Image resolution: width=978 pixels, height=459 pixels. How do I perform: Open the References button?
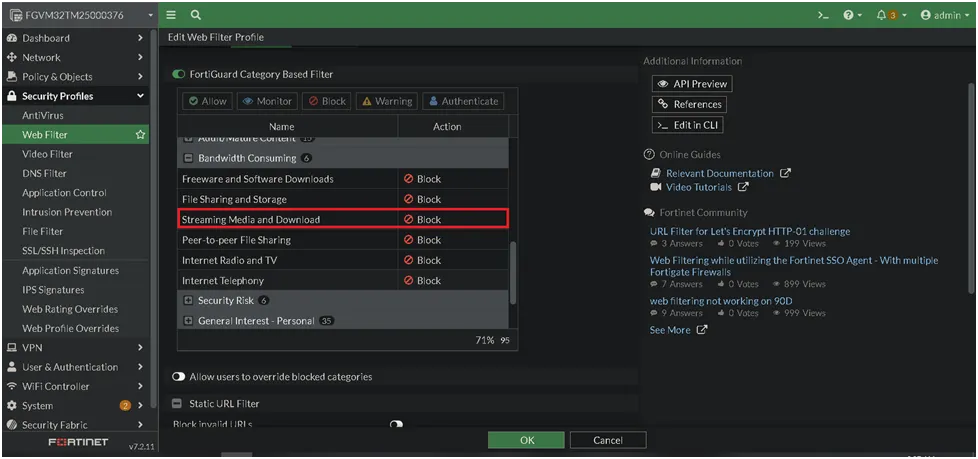(690, 104)
